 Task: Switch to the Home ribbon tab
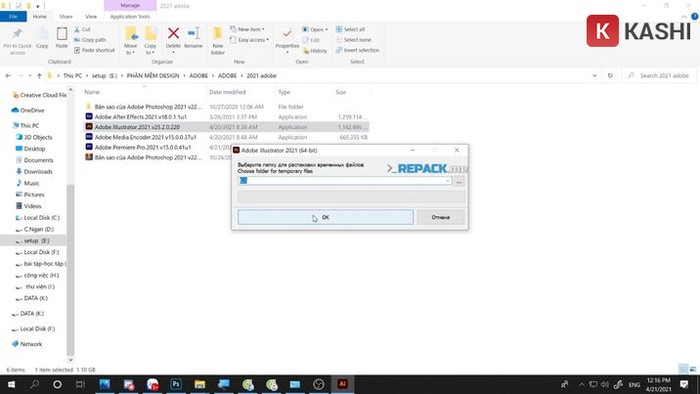pyautogui.click(x=40, y=17)
